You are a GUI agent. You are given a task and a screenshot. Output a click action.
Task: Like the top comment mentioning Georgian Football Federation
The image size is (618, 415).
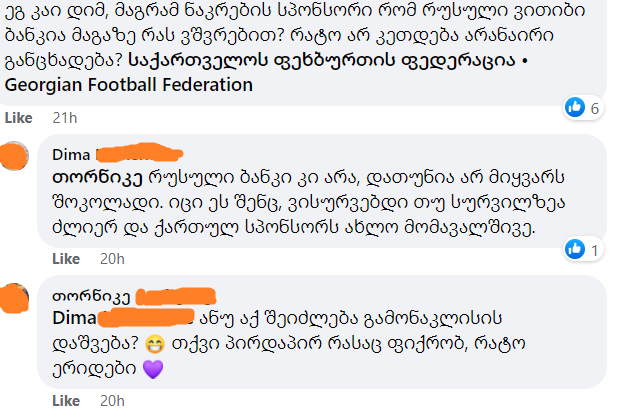19,117
